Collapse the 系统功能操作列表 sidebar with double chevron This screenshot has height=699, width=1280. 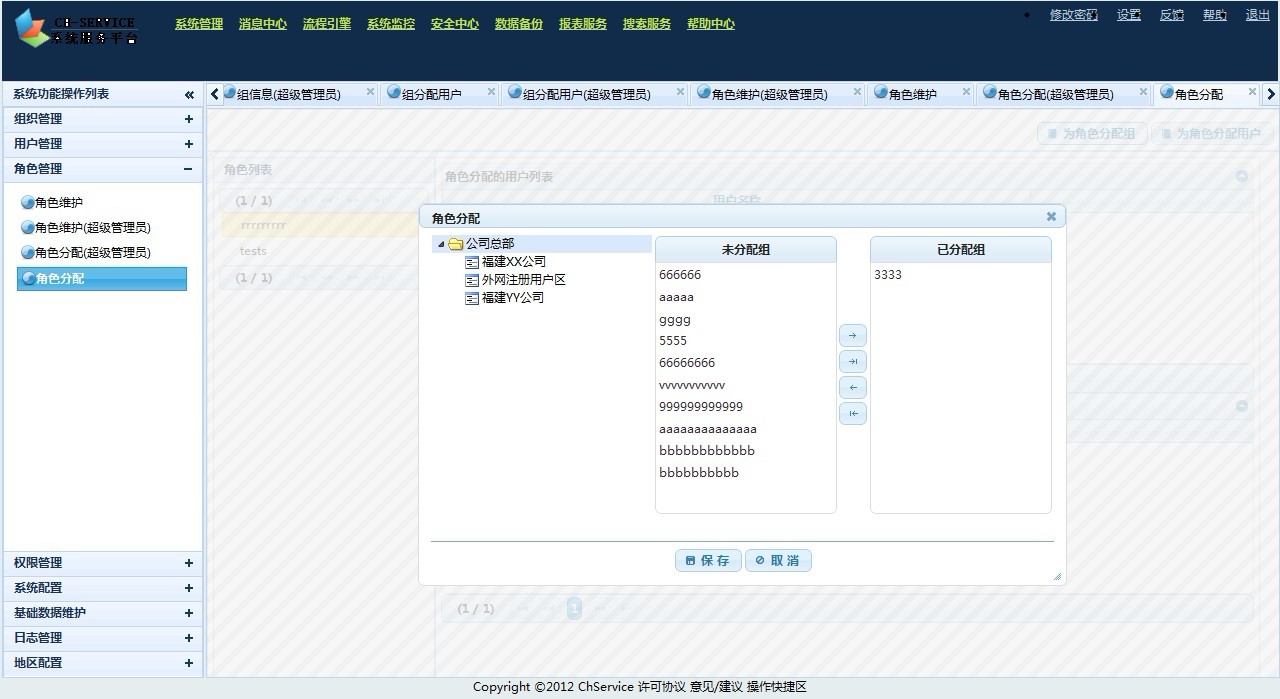click(189, 95)
